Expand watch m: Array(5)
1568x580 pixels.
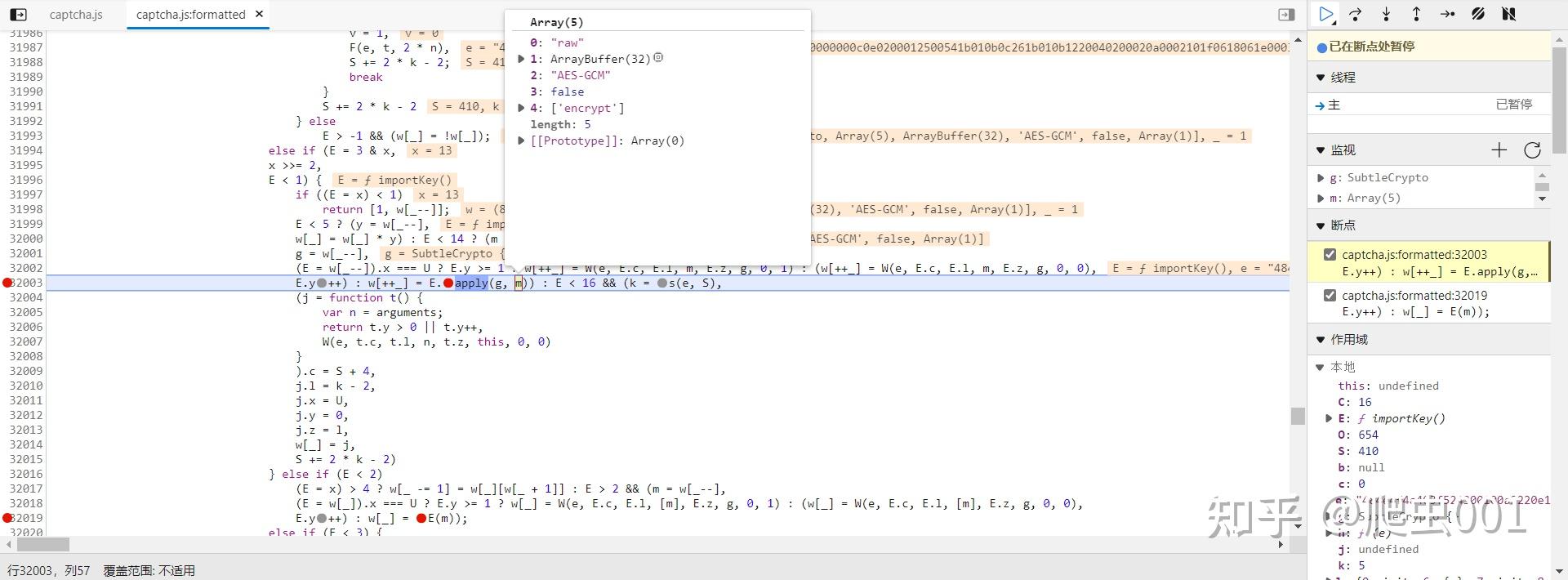click(x=1321, y=198)
